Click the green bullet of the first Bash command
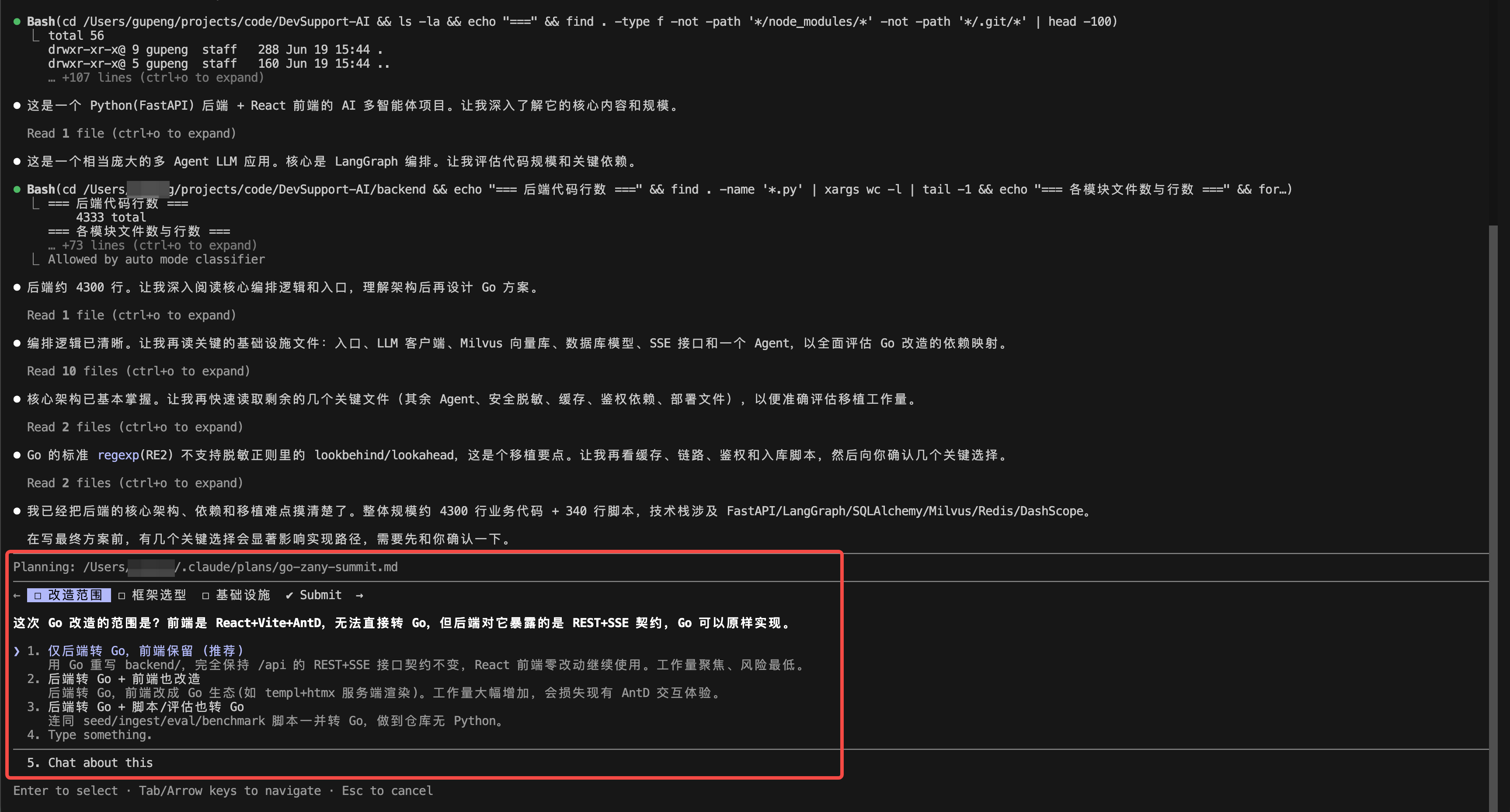The width and height of the screenshot is (1510, 812). [17, 22]
